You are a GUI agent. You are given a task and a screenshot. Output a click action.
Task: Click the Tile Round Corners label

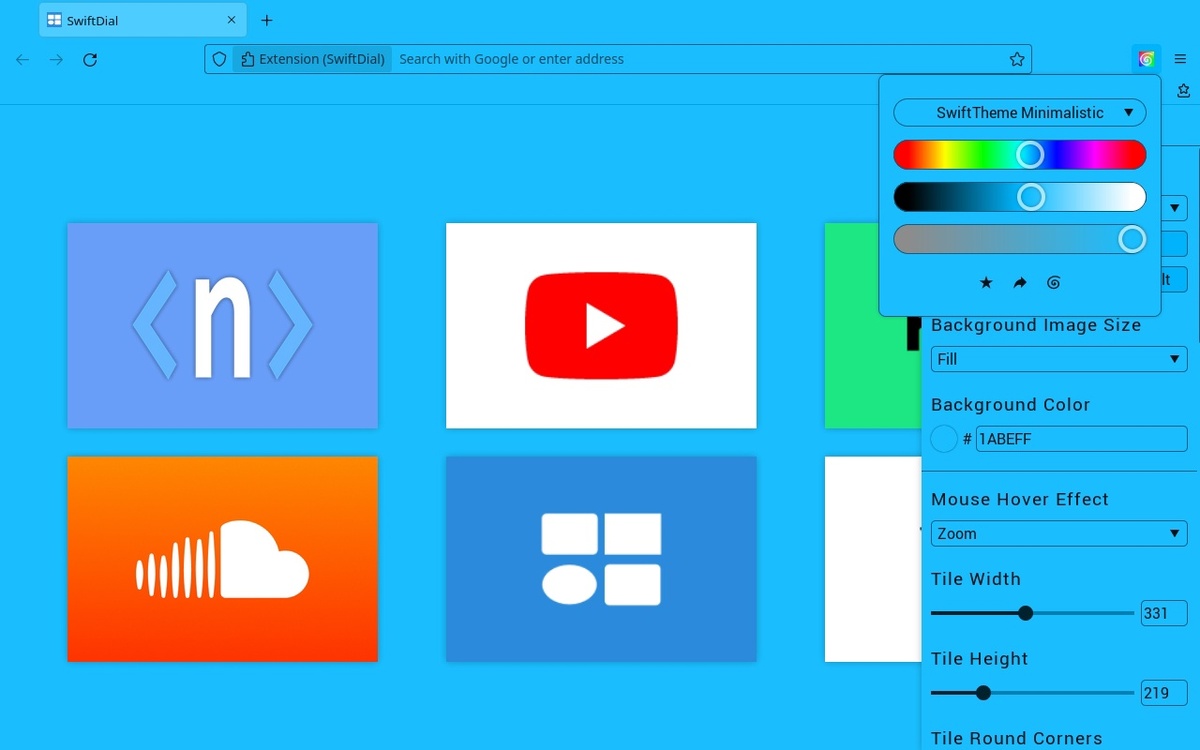click(1017, 739)
